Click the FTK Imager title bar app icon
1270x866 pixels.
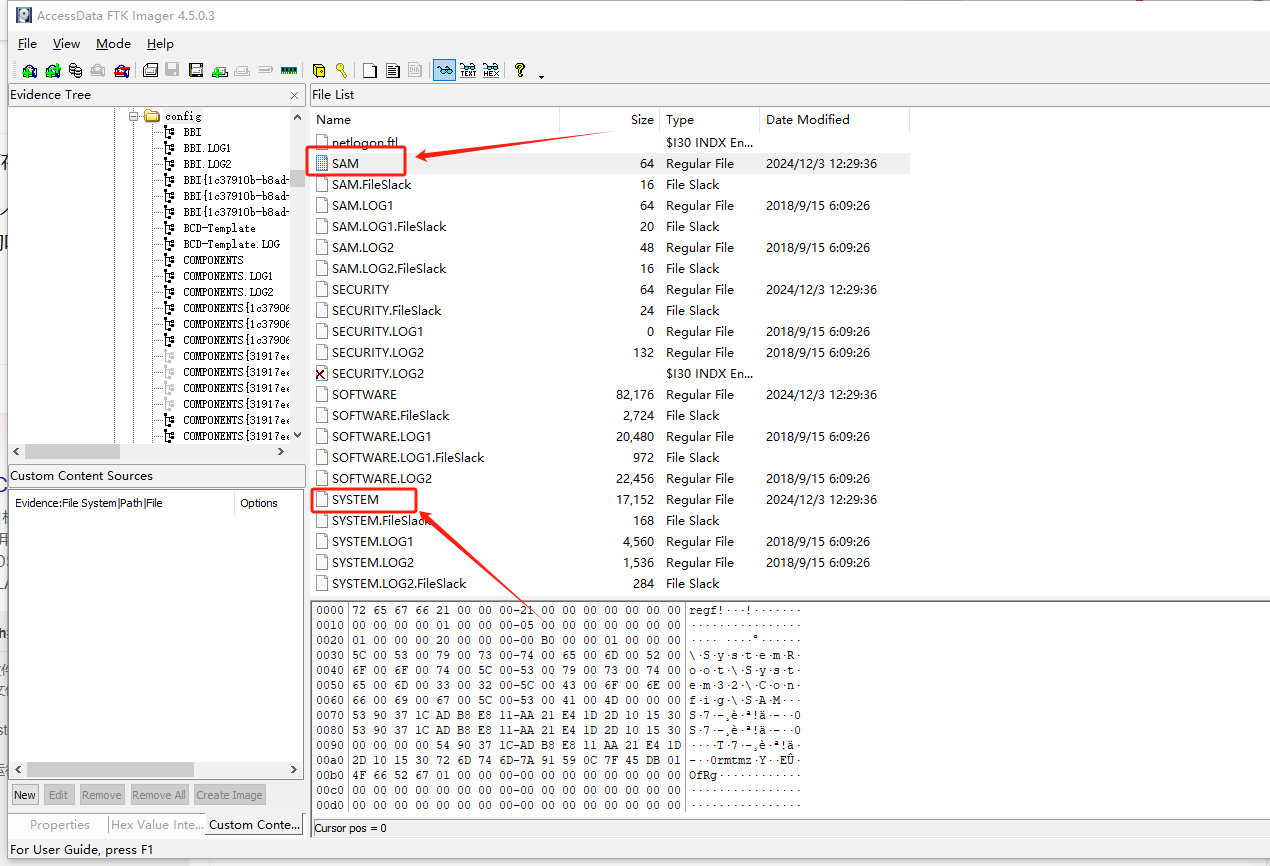click(x=22, y=15)
